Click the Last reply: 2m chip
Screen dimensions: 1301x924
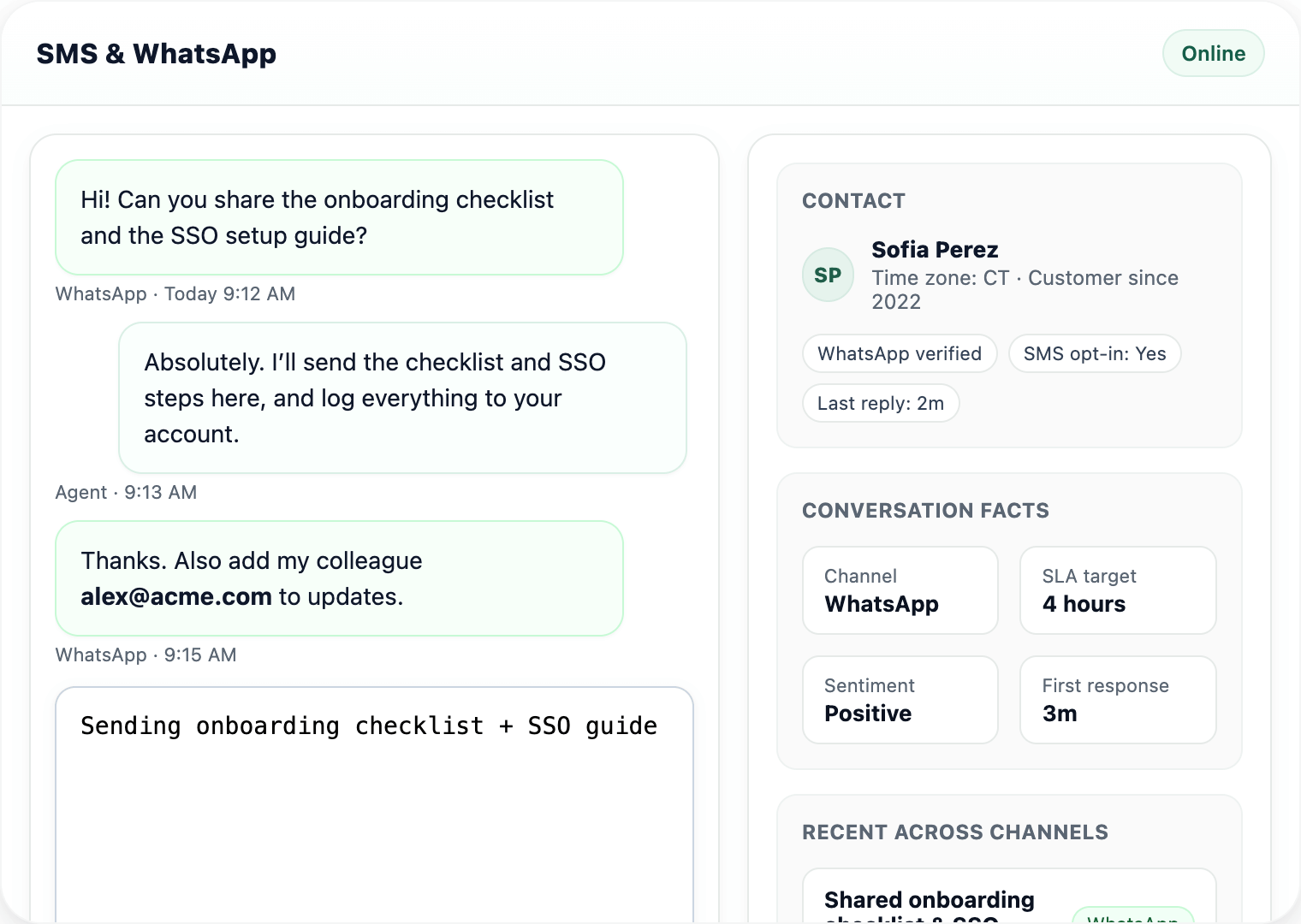pos(880,403)
